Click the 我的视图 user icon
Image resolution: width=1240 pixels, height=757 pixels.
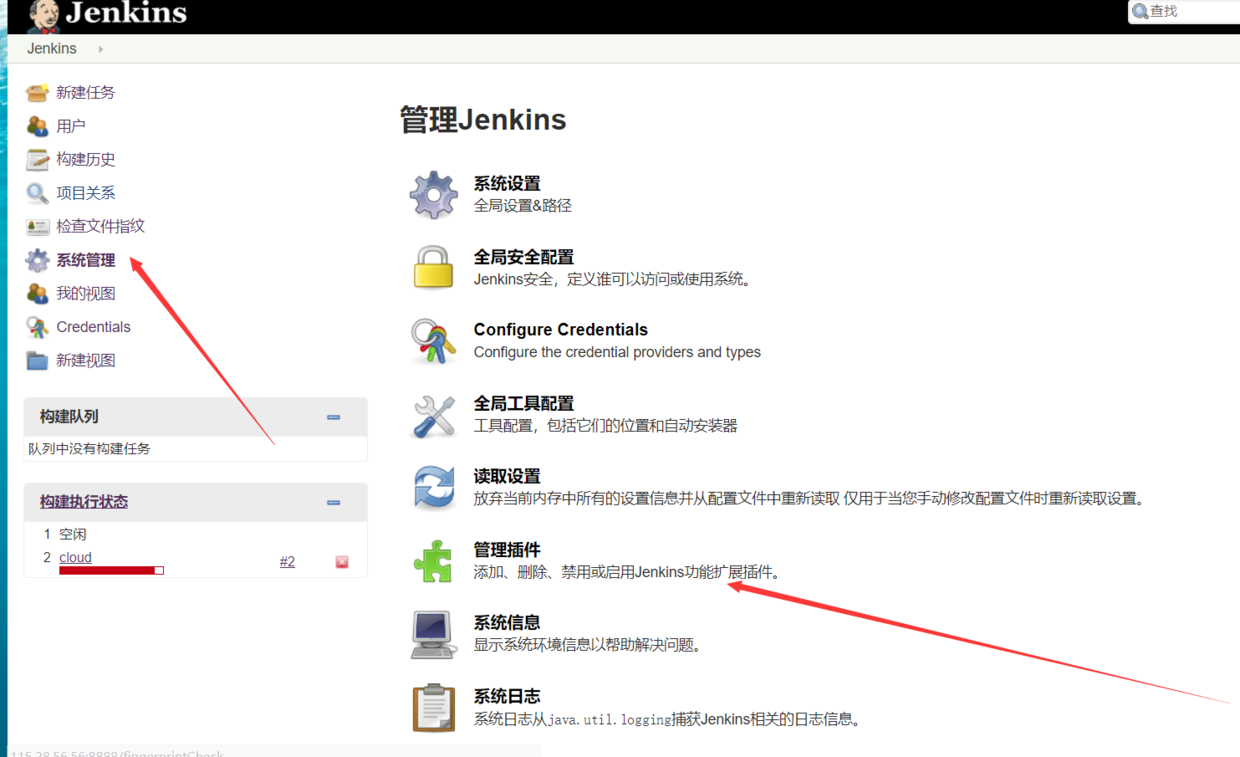(x=37, y=294)
